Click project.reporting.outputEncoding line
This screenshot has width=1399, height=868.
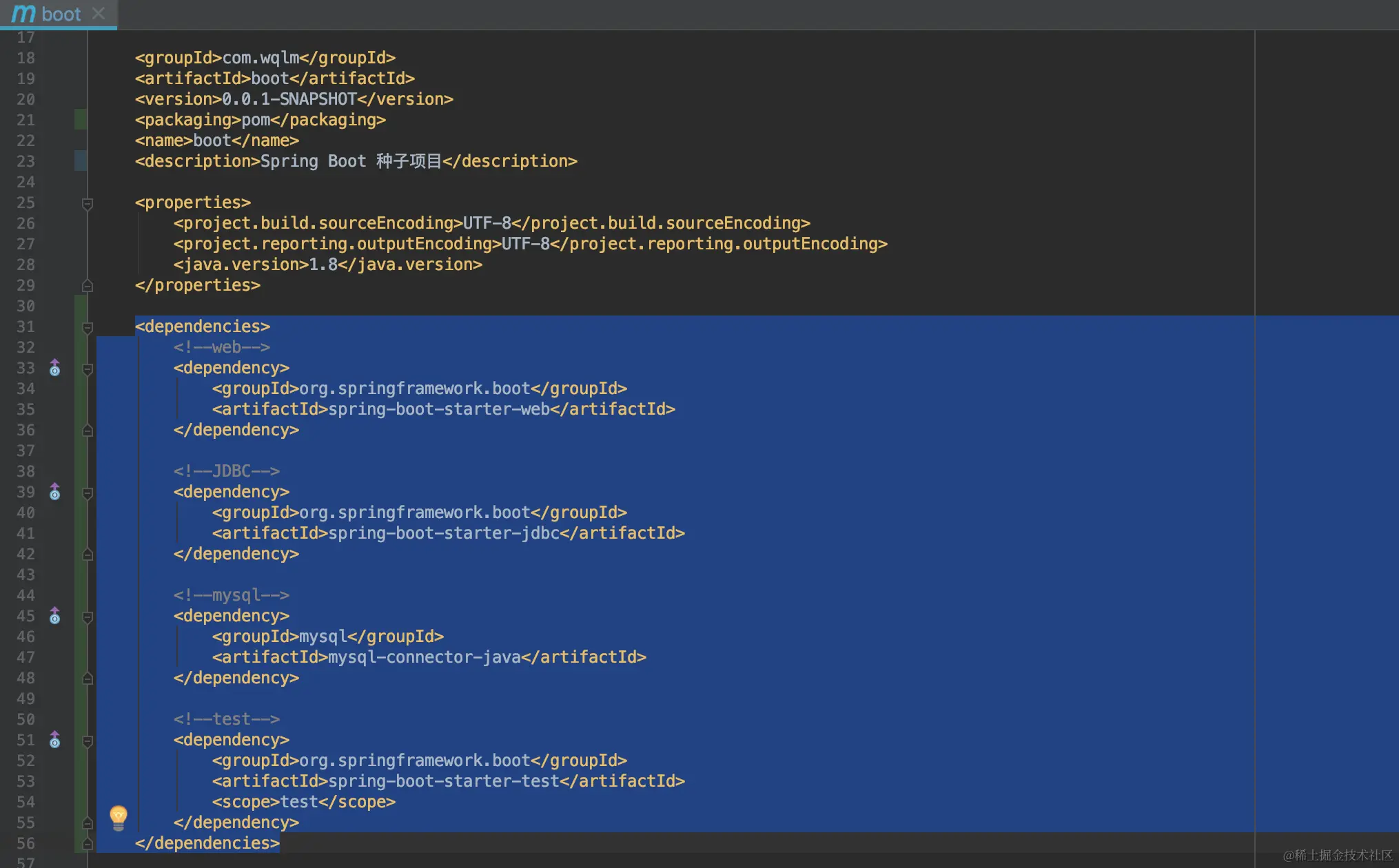point(531,244)
